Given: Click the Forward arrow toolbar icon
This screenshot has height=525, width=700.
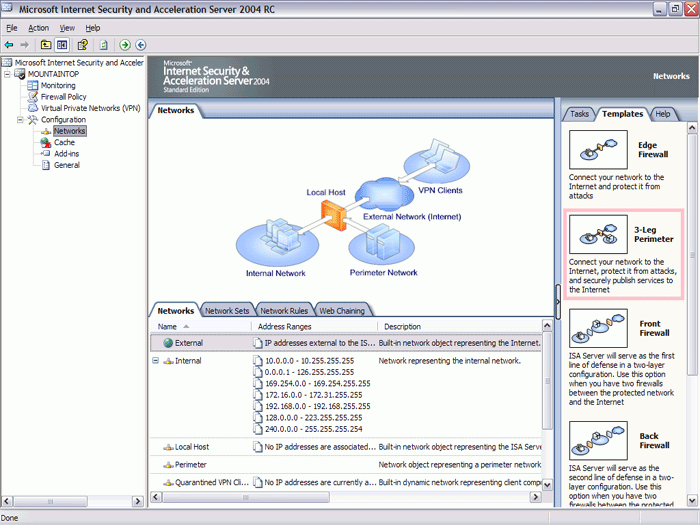Looking at the screenshot, I should (x=25, y=45).
